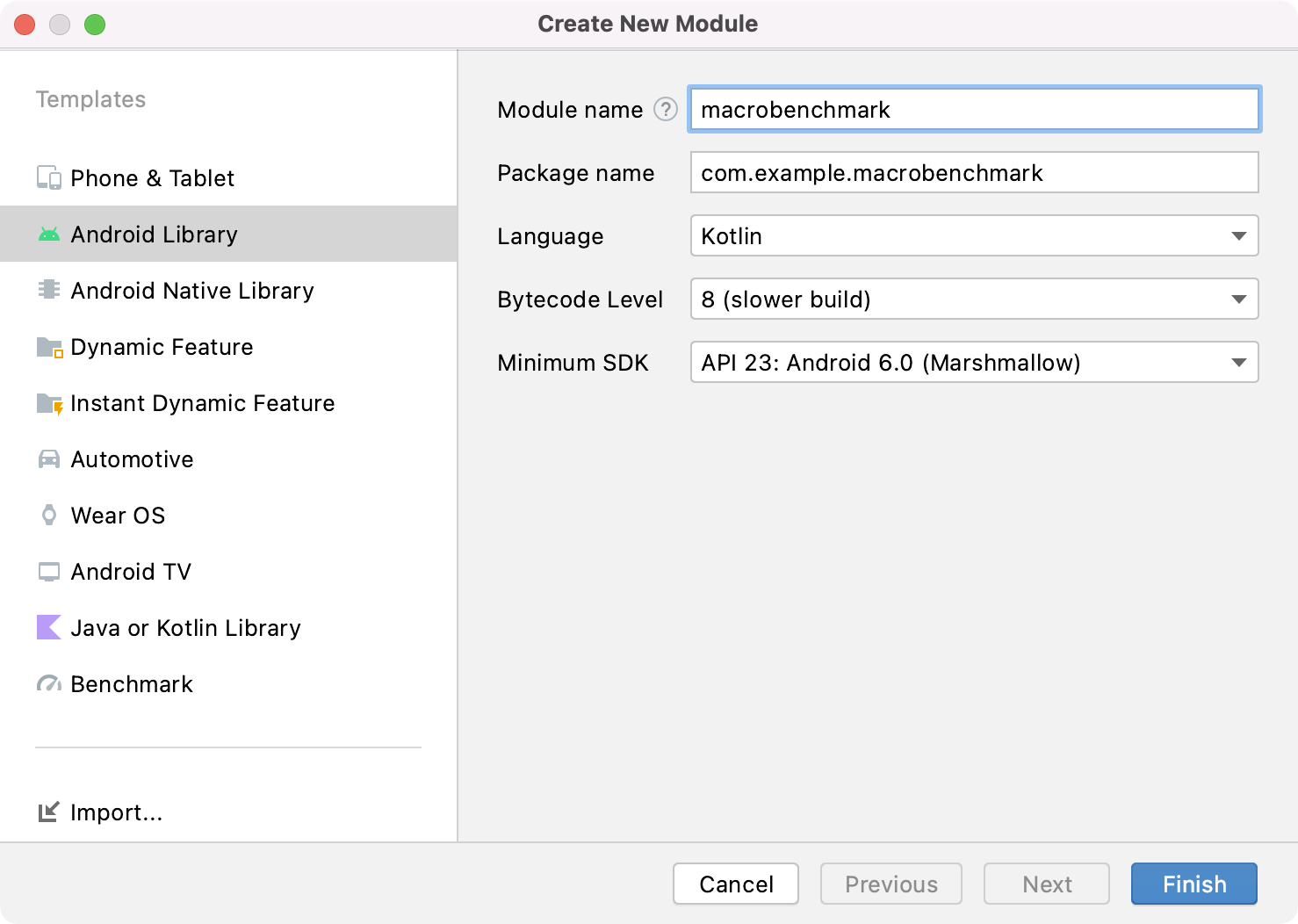Open Import… to import a module
Screen dimensions: 1298x924
(x=116, y=812)
